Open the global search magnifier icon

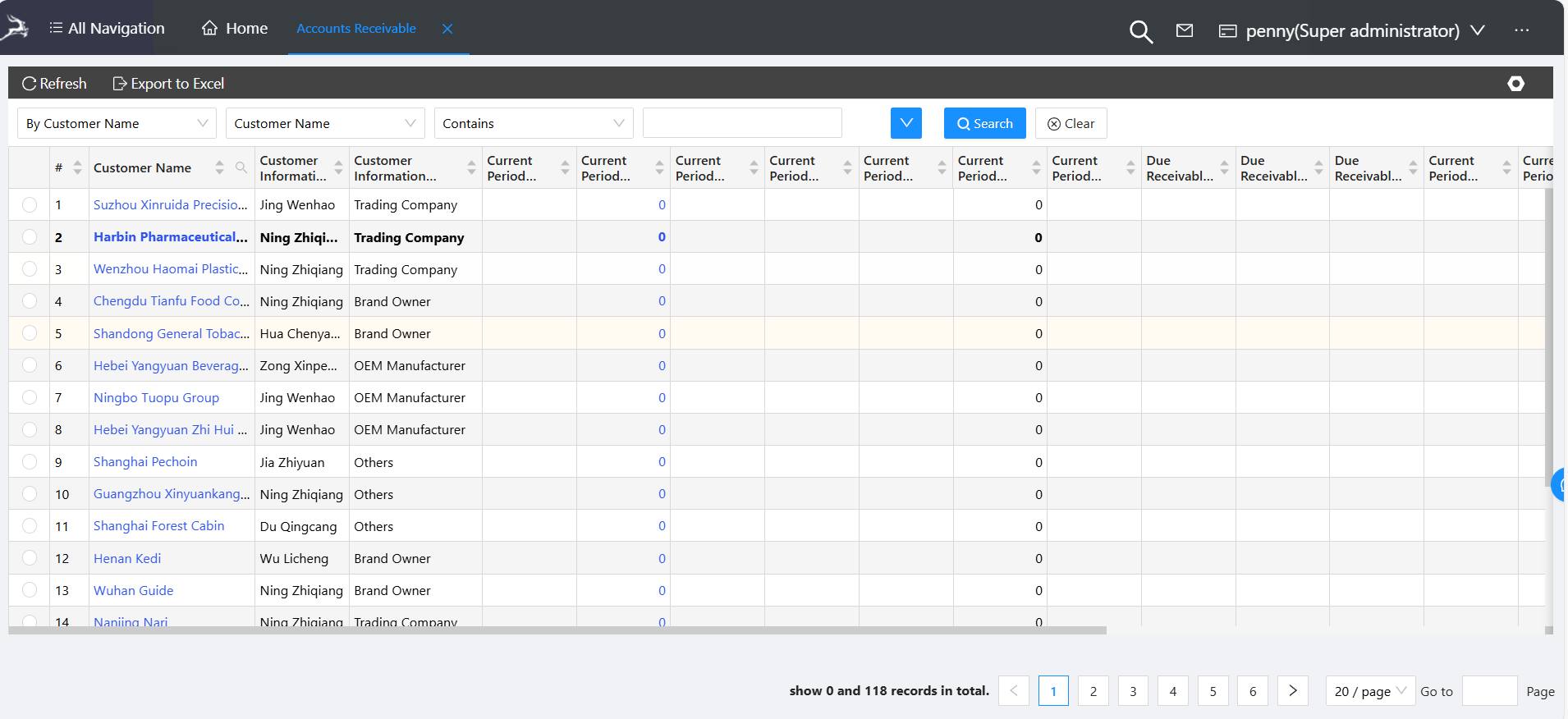coord(1140,31)
